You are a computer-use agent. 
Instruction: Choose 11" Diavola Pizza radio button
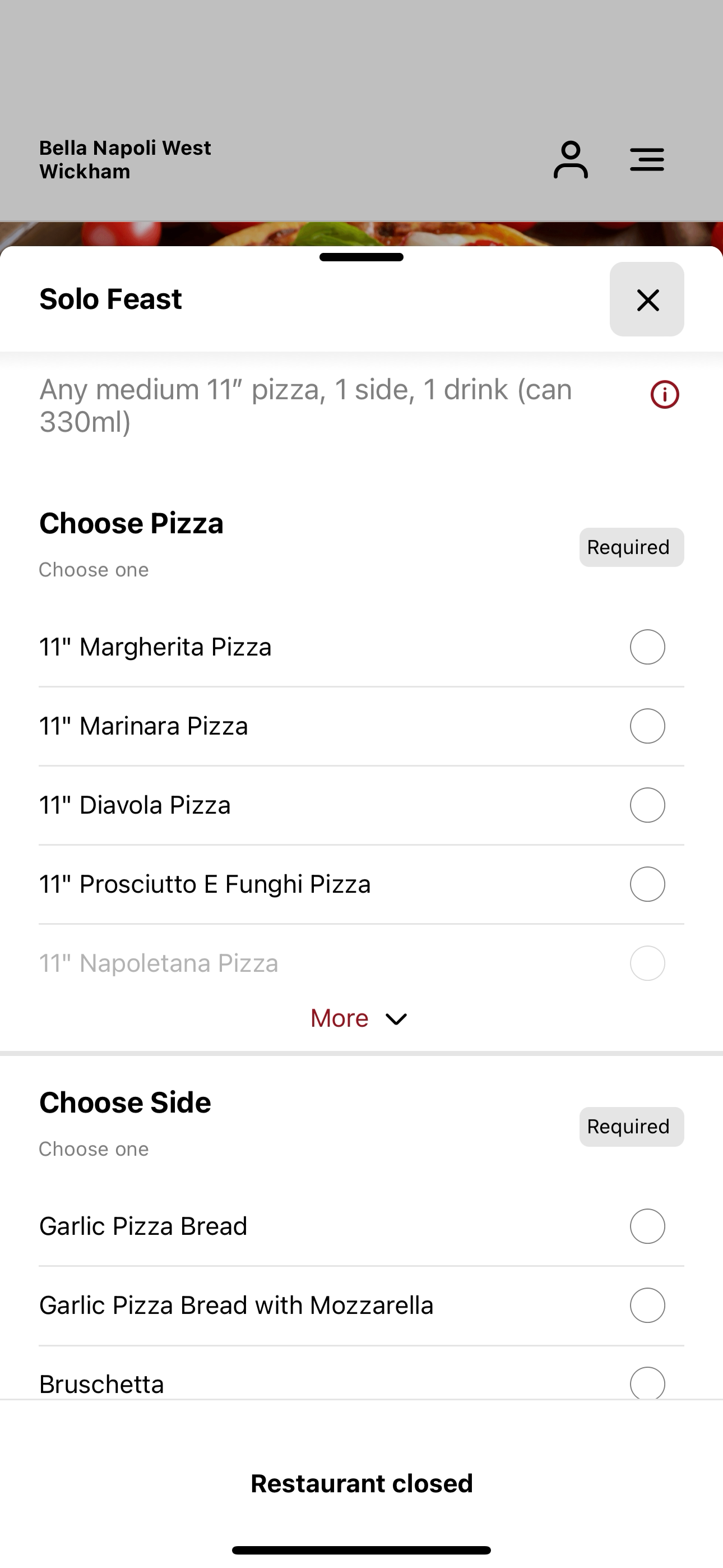[x=647, y=805]
